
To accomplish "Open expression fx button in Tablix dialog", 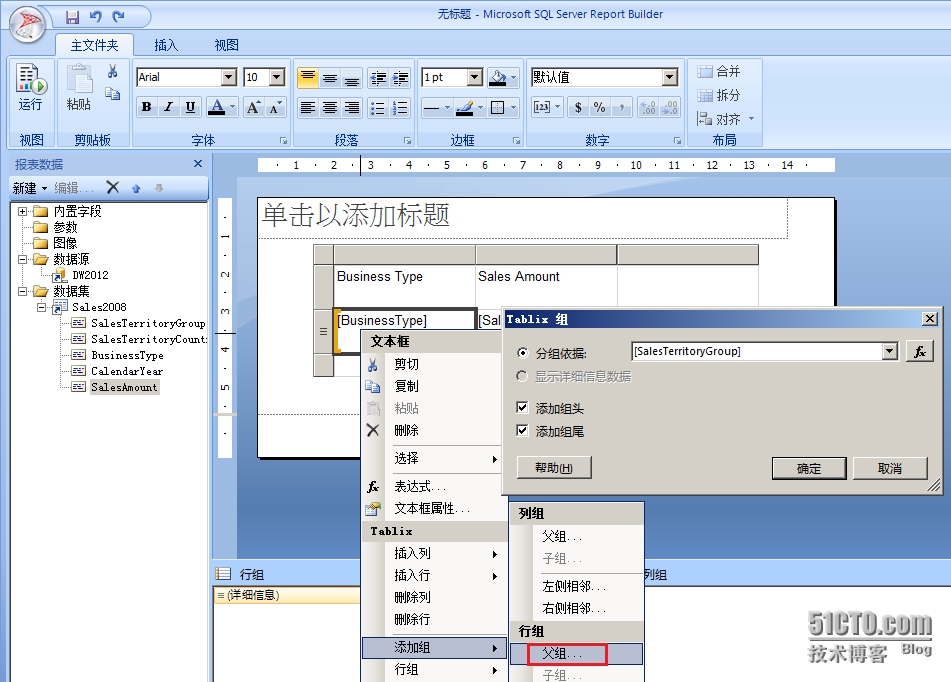I will [919, 351].
